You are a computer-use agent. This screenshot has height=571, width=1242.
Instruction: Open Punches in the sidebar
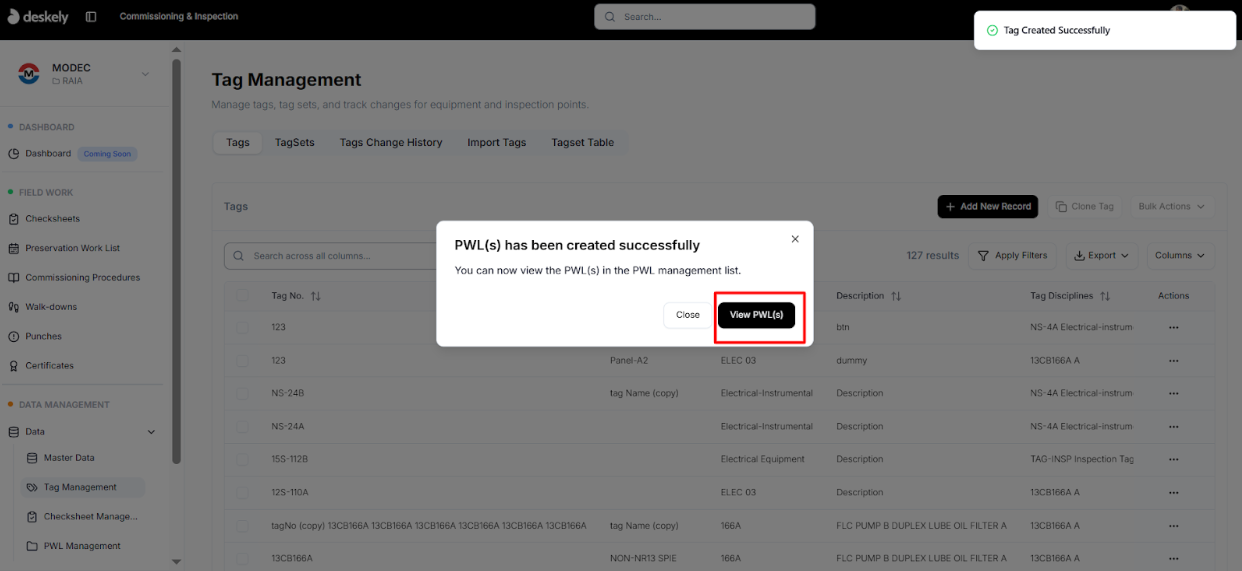tap(43, 336)
